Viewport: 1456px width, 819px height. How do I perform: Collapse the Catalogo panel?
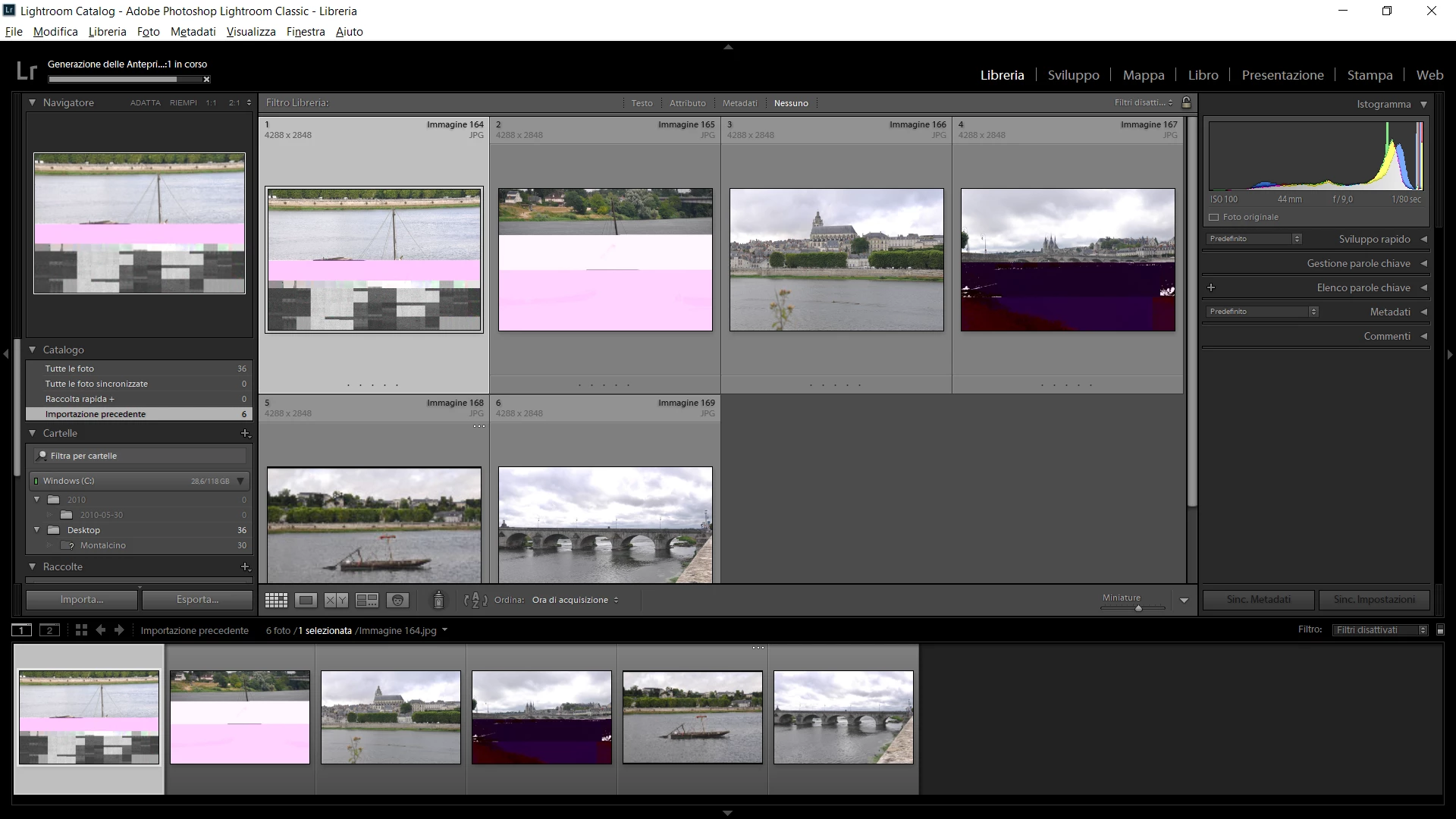tap(33, 350)
